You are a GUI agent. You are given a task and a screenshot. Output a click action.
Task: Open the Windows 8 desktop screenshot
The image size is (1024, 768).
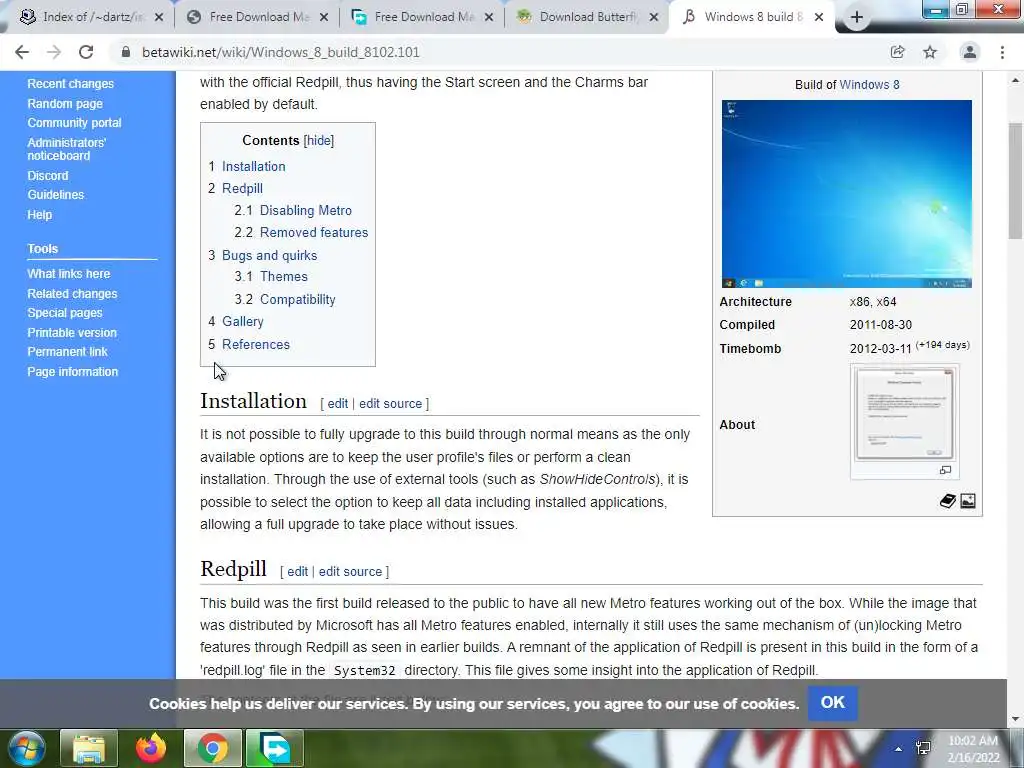coord(846,194)
